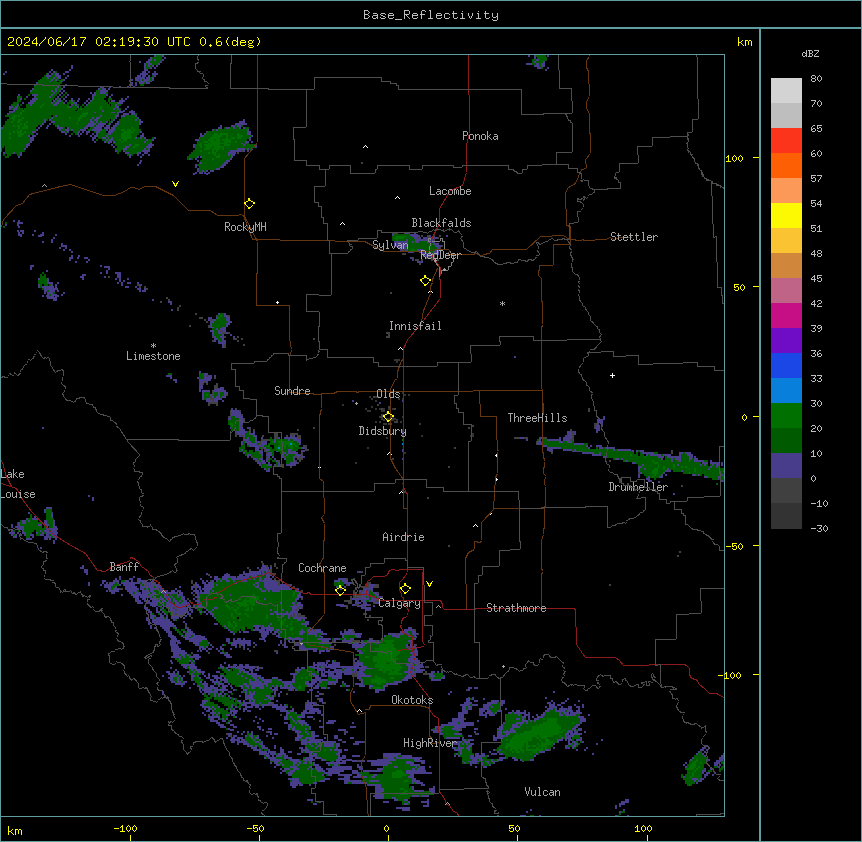Click the Blackfalds city label
862x842 pixels.
[x=441, y=223]
